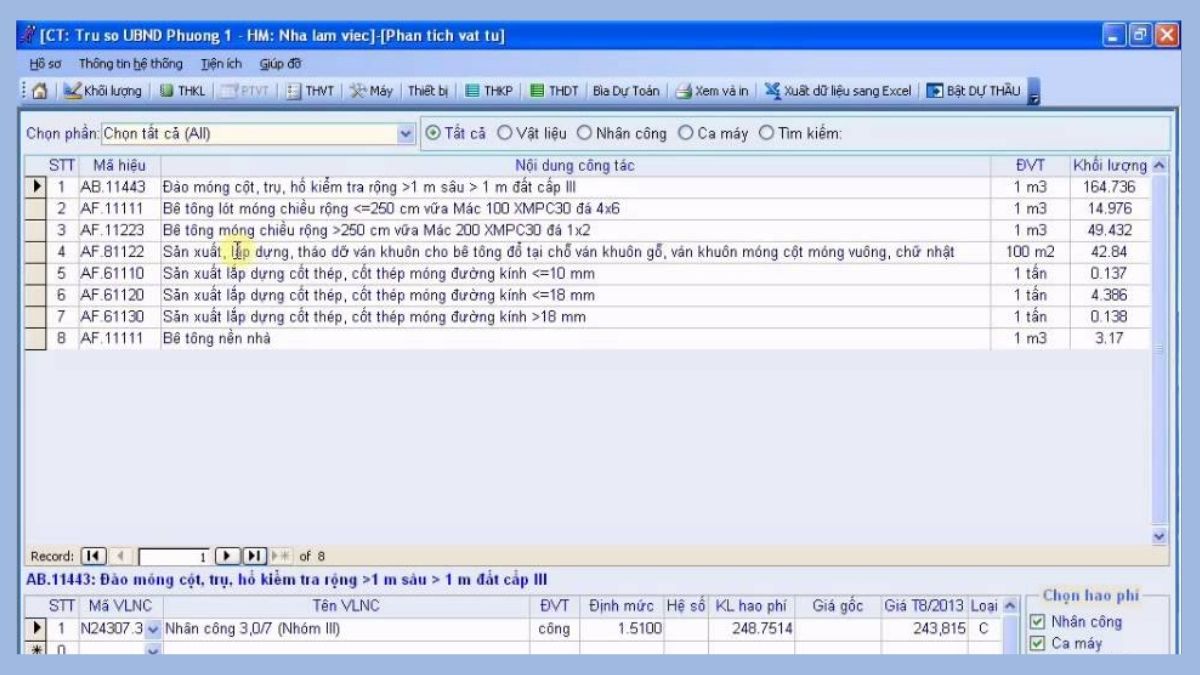Click the Nhân công 3,0/7 (Nhóm III) cell
Screen dimensions: 1200x675
[345, 629]
